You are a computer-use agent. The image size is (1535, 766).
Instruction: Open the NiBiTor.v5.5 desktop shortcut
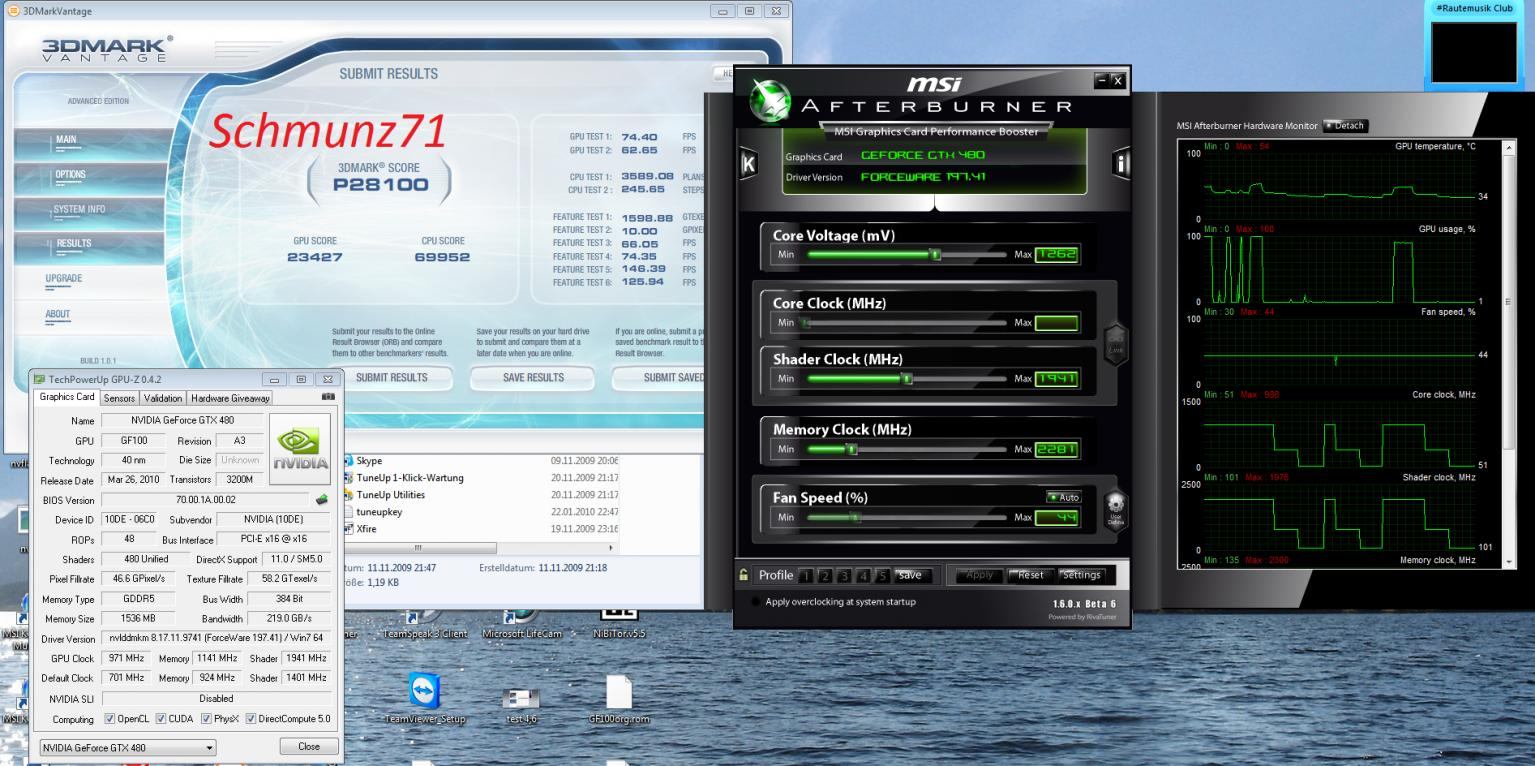619,624
